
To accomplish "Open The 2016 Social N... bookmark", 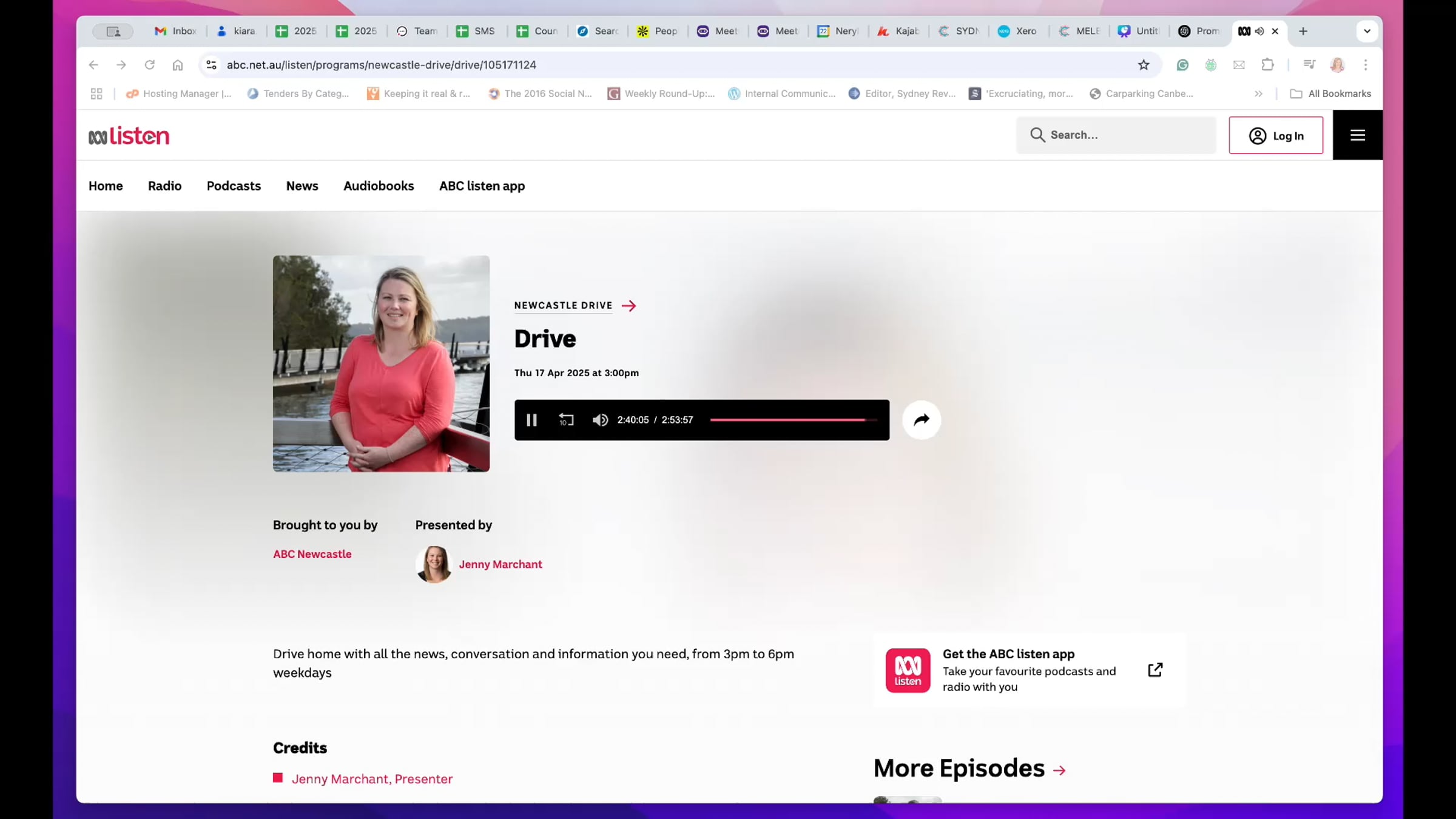I will [x=541, y=93].
